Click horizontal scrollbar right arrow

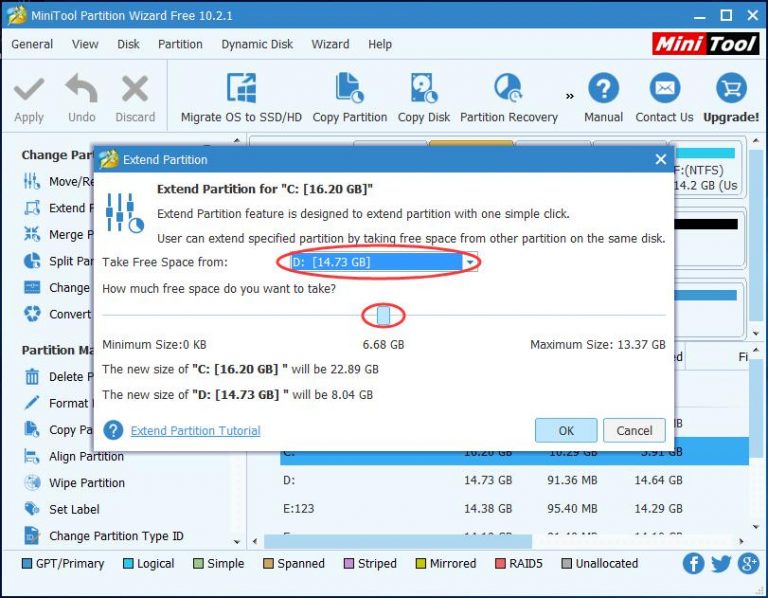point(742,541)
